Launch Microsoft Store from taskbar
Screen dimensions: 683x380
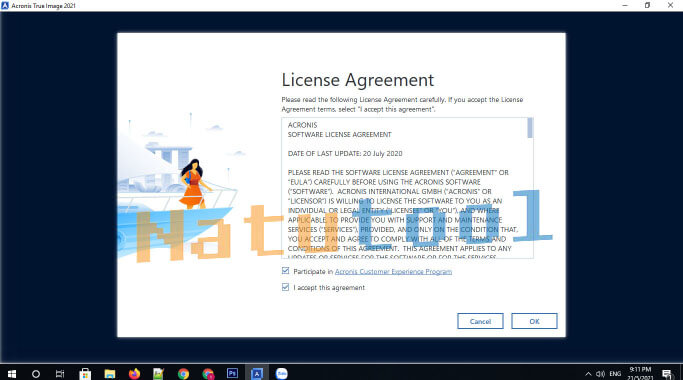[x=85, y=373]
